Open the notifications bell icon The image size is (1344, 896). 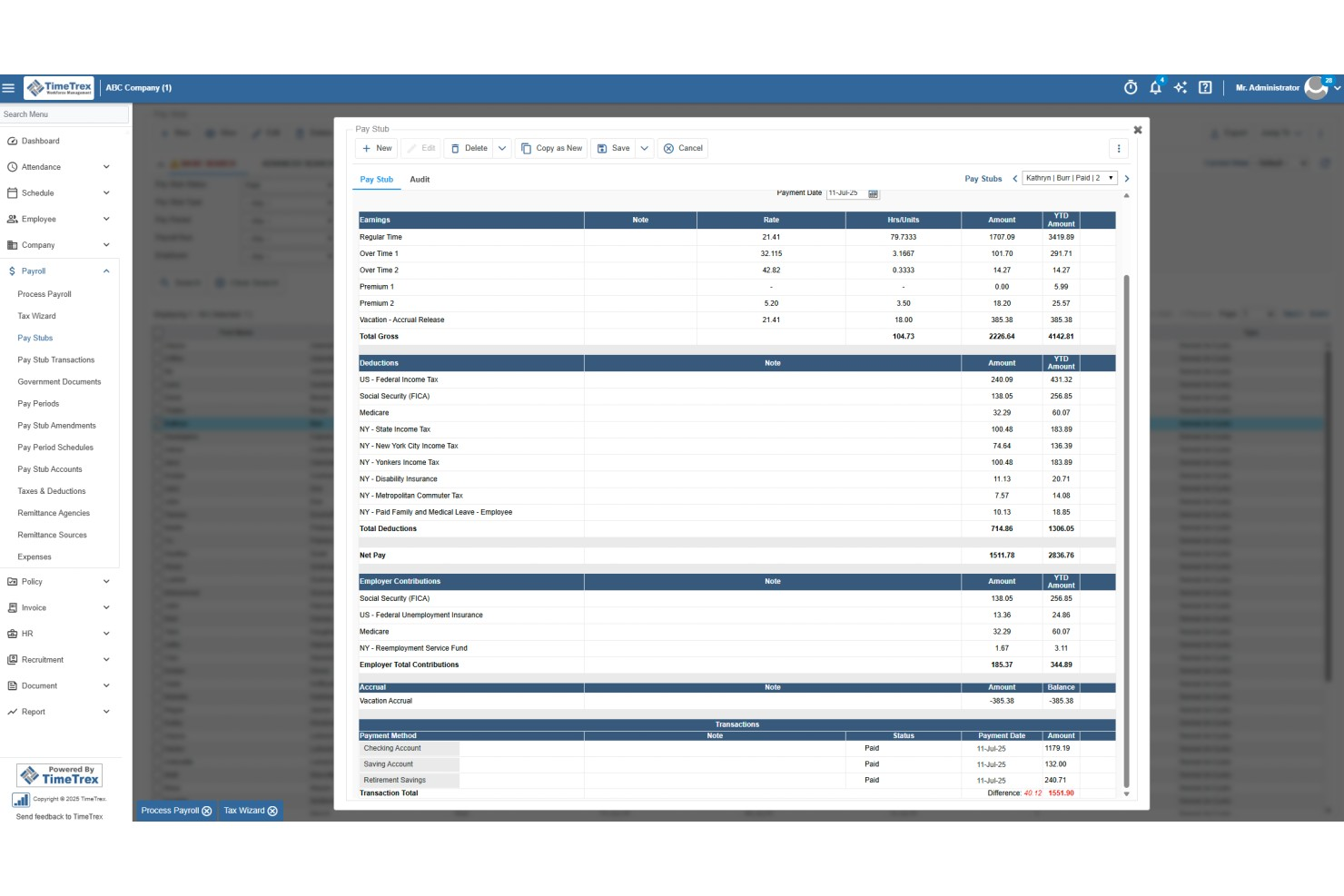coord(1155,87)
